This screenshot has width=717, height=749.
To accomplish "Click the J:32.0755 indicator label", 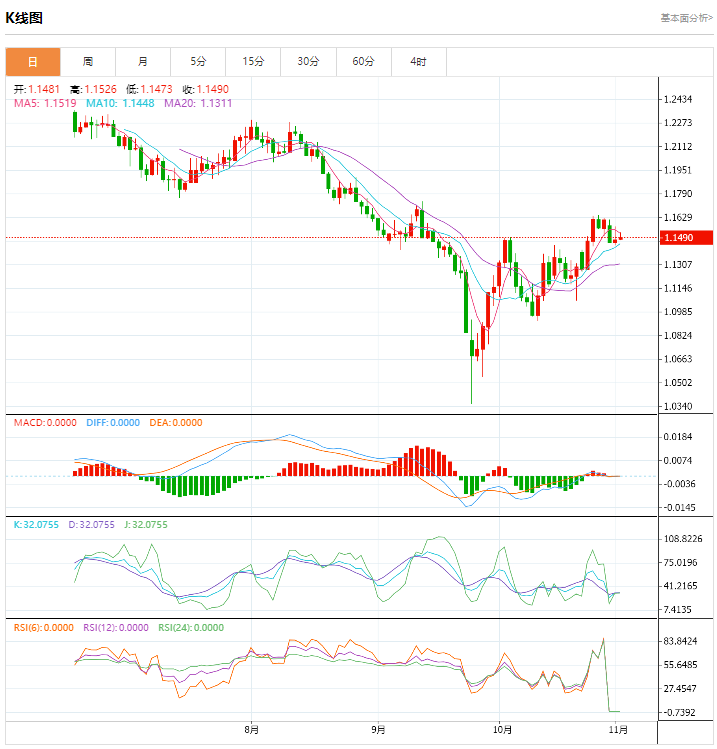I will [146, 524].
